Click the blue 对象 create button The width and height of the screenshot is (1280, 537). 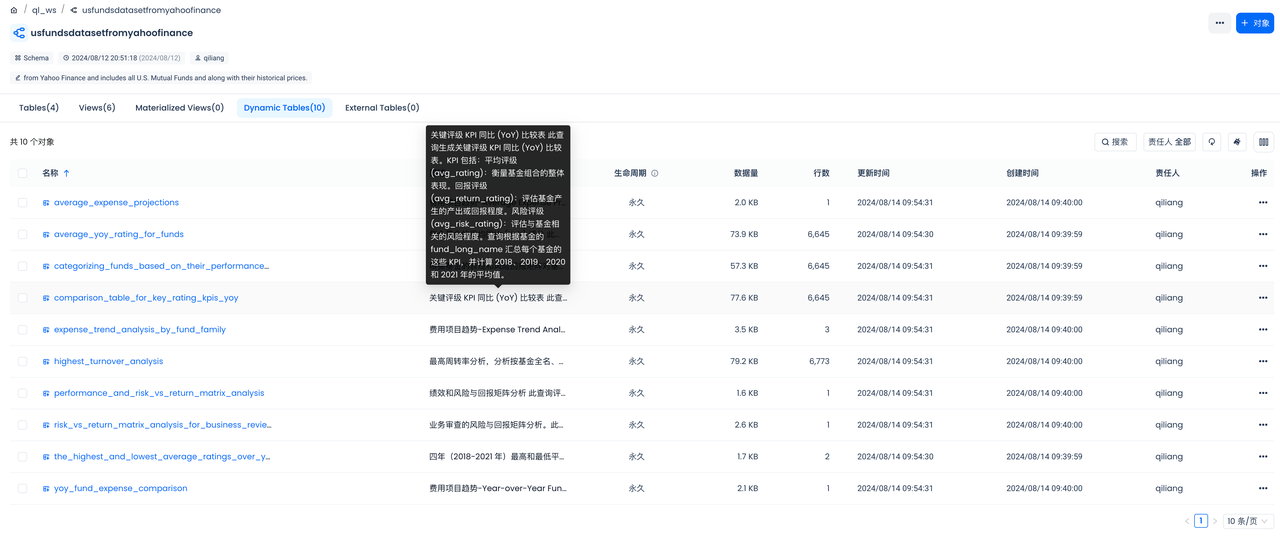point(1254,23)
